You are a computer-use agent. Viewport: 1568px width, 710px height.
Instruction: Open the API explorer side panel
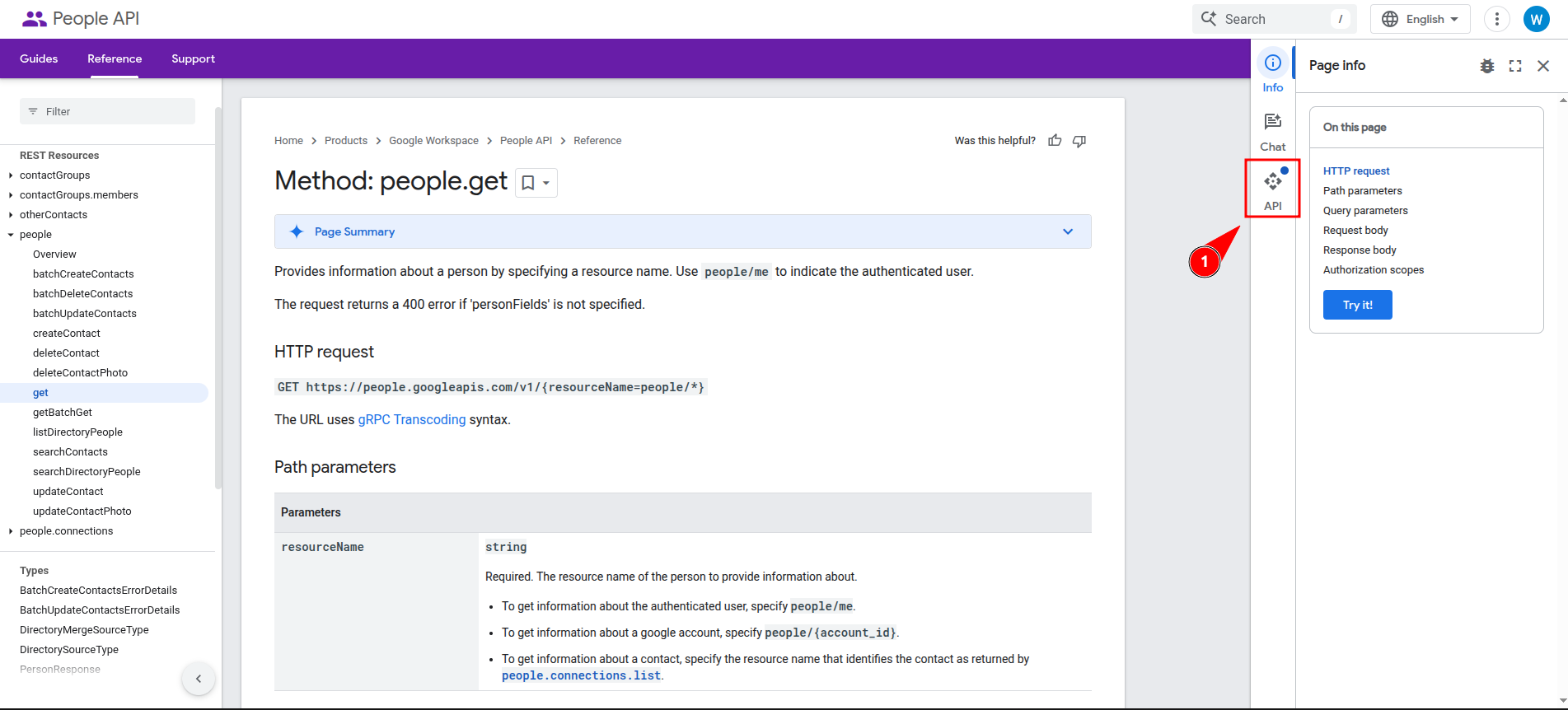[x=1272, y=189]
